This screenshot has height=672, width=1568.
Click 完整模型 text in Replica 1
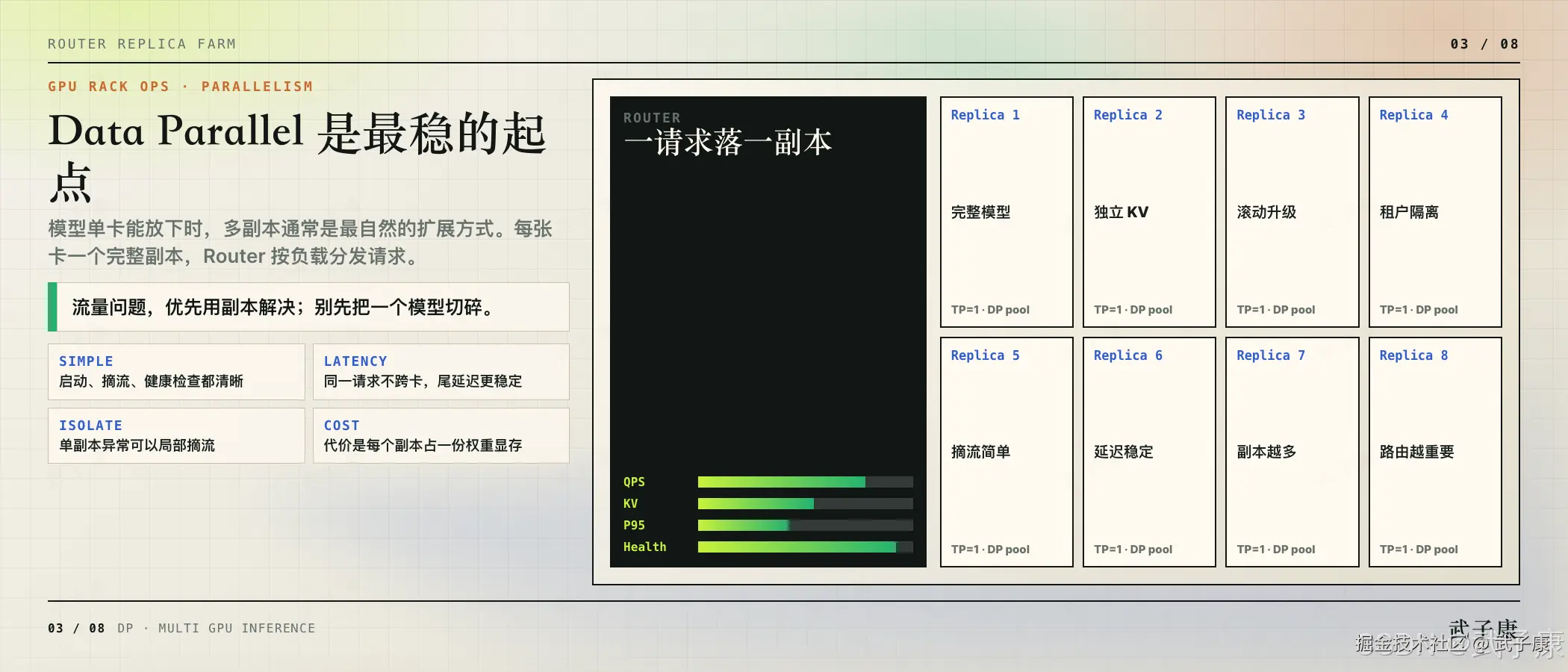980,212
